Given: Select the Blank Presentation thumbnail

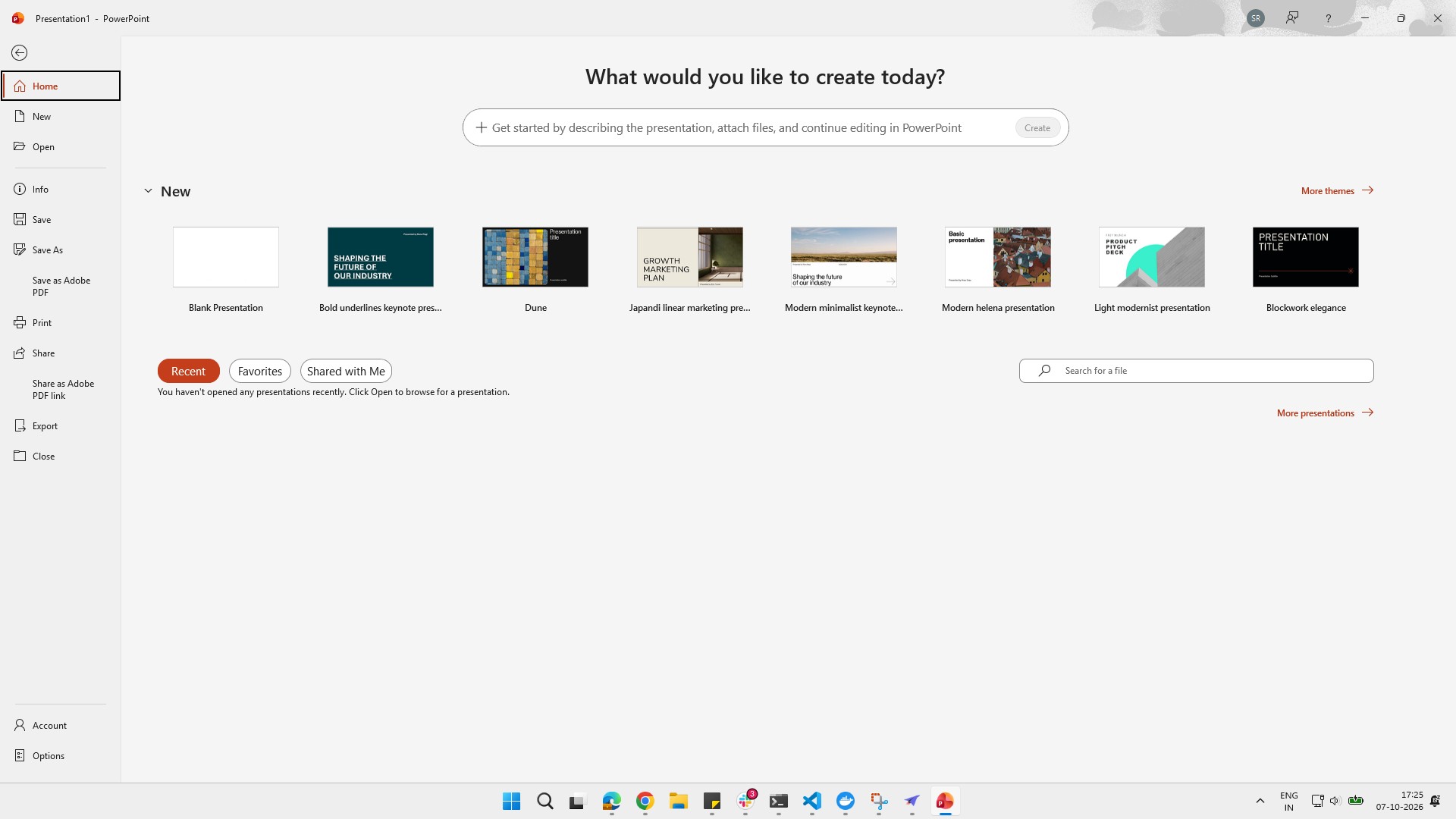Looking at the screenshot, I should coord(226,257).
